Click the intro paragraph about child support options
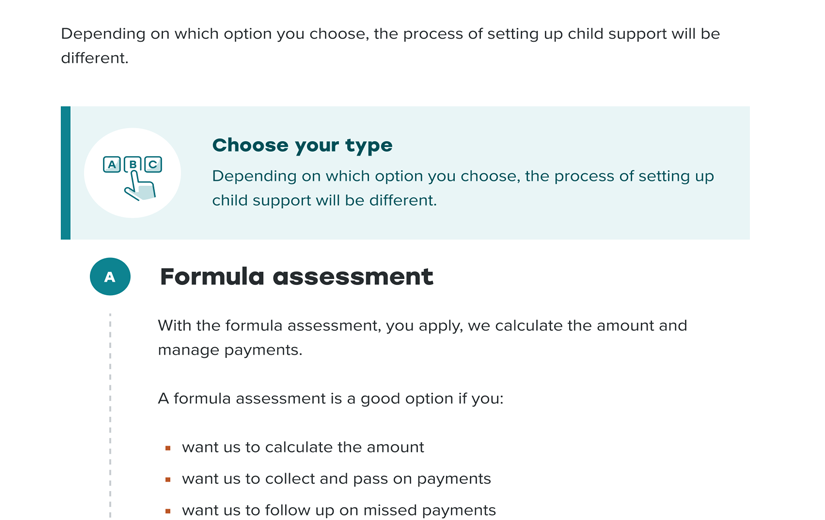 pos(390,46)
